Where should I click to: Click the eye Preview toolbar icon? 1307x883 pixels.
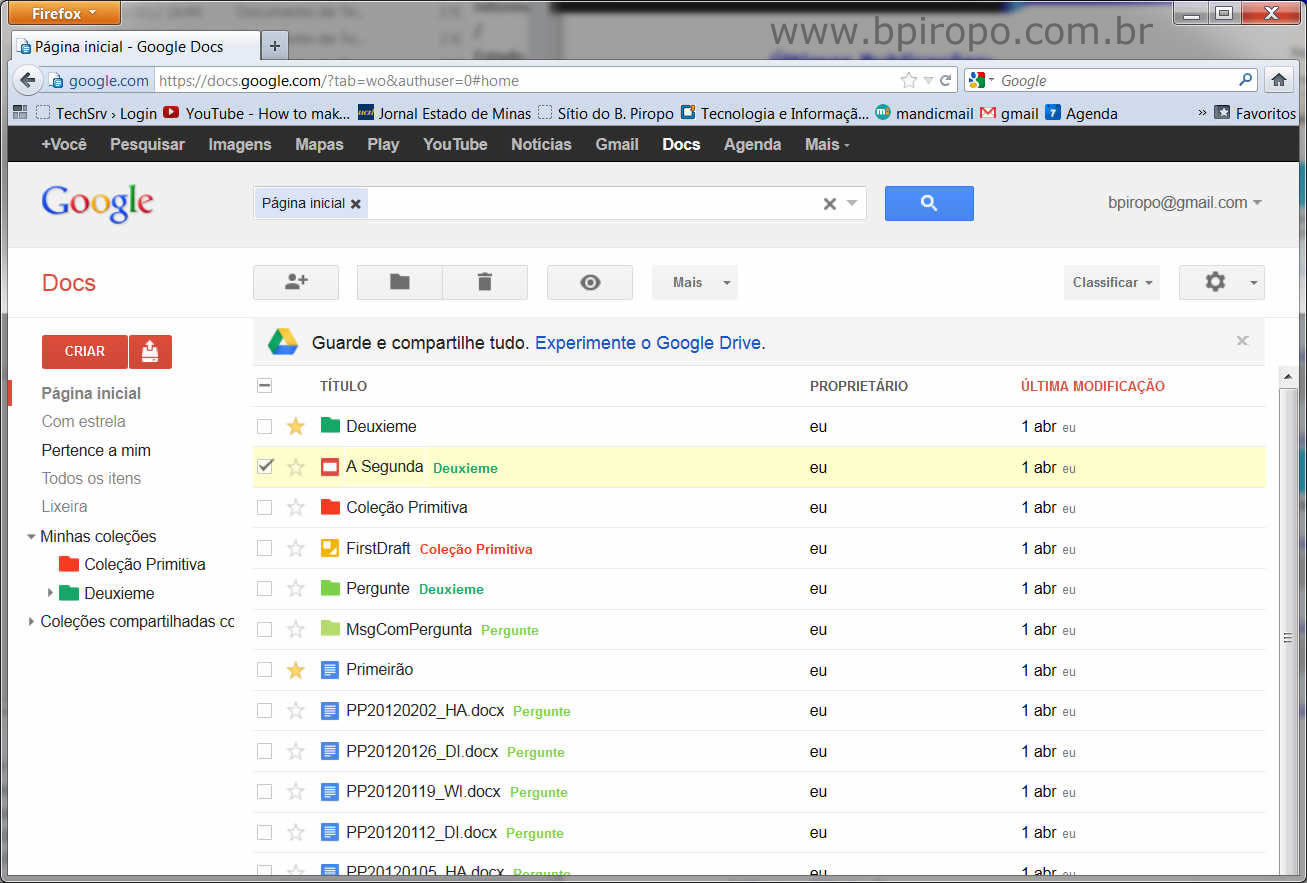tap(590, 282)
